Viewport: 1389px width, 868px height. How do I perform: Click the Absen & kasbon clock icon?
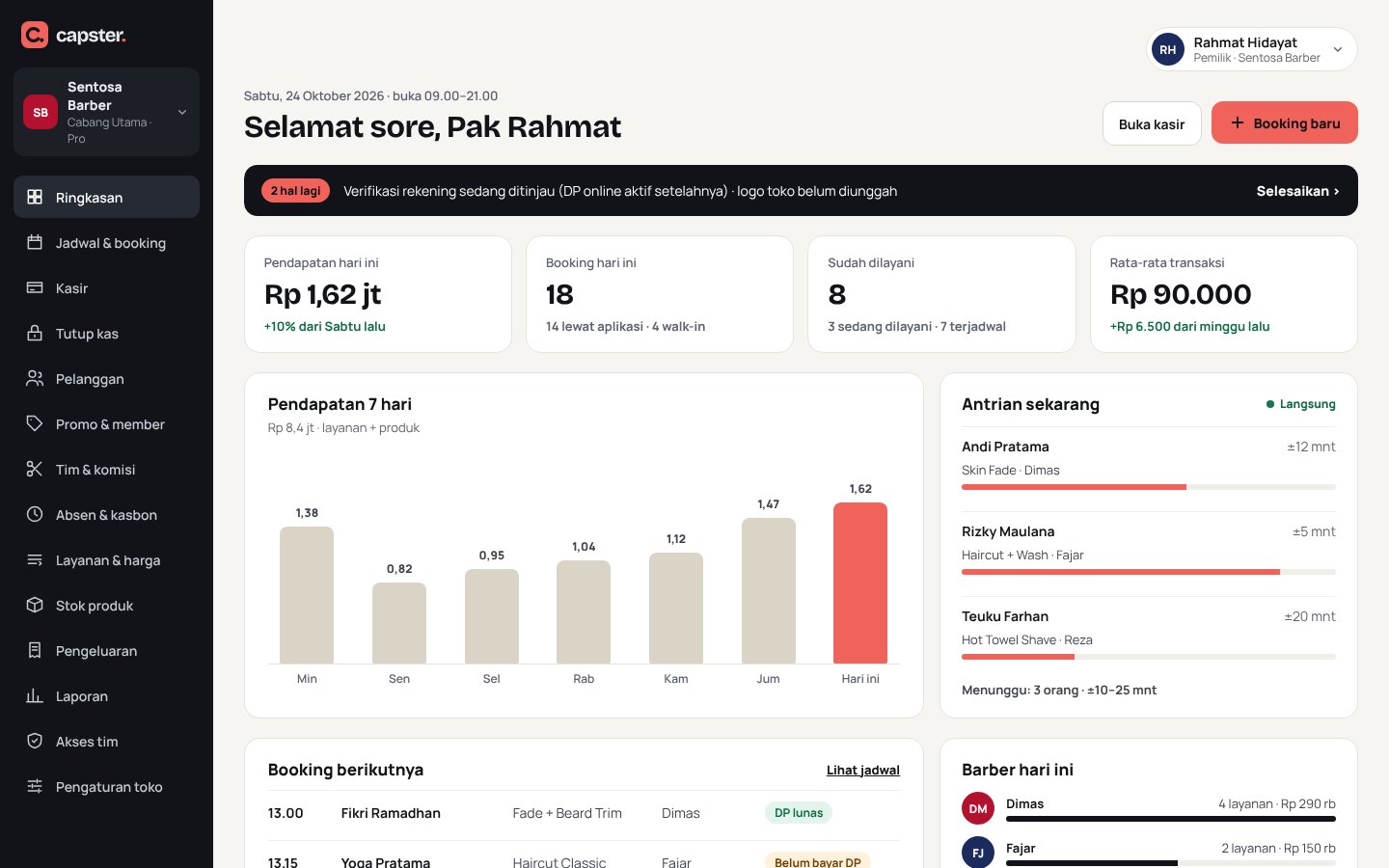[35, 515]
